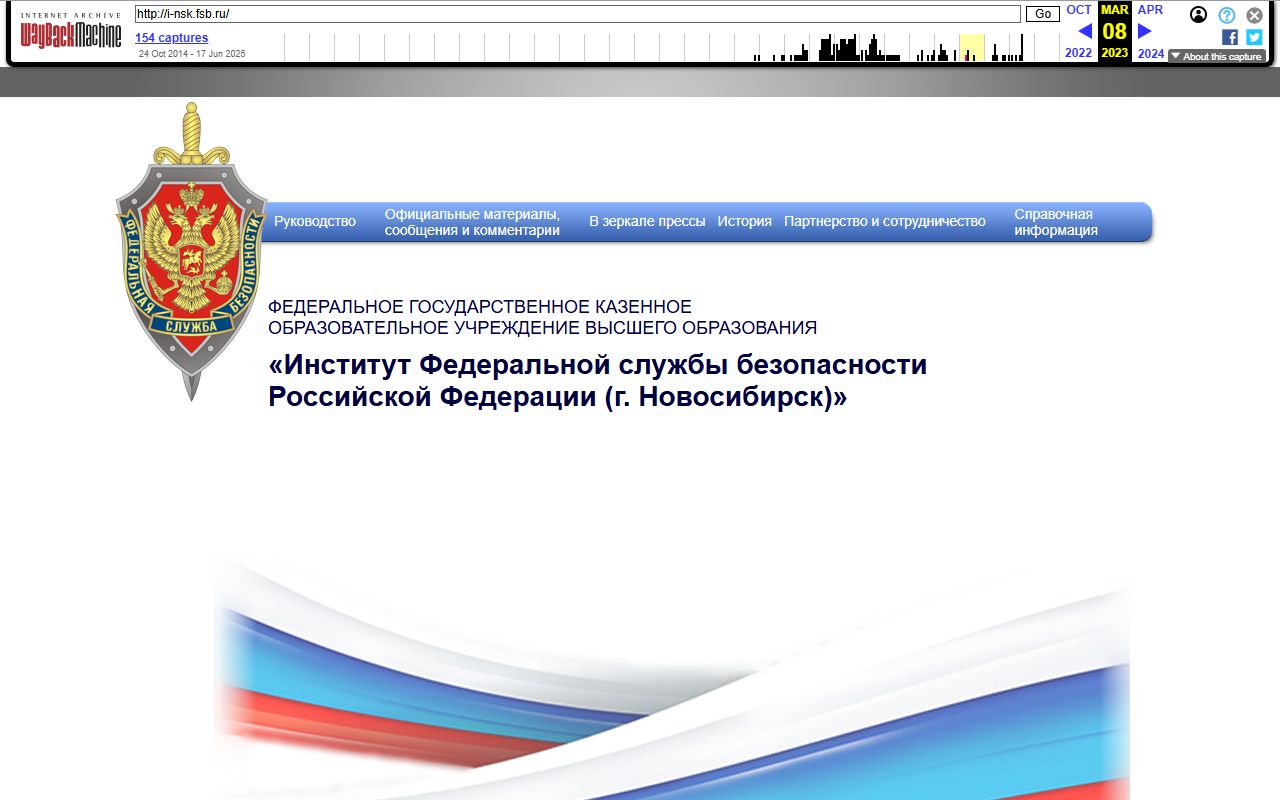This screenshot has width=1280, height=800.
Task: Select year 2022 in timeline
Action: click(x=1079, y=53)
